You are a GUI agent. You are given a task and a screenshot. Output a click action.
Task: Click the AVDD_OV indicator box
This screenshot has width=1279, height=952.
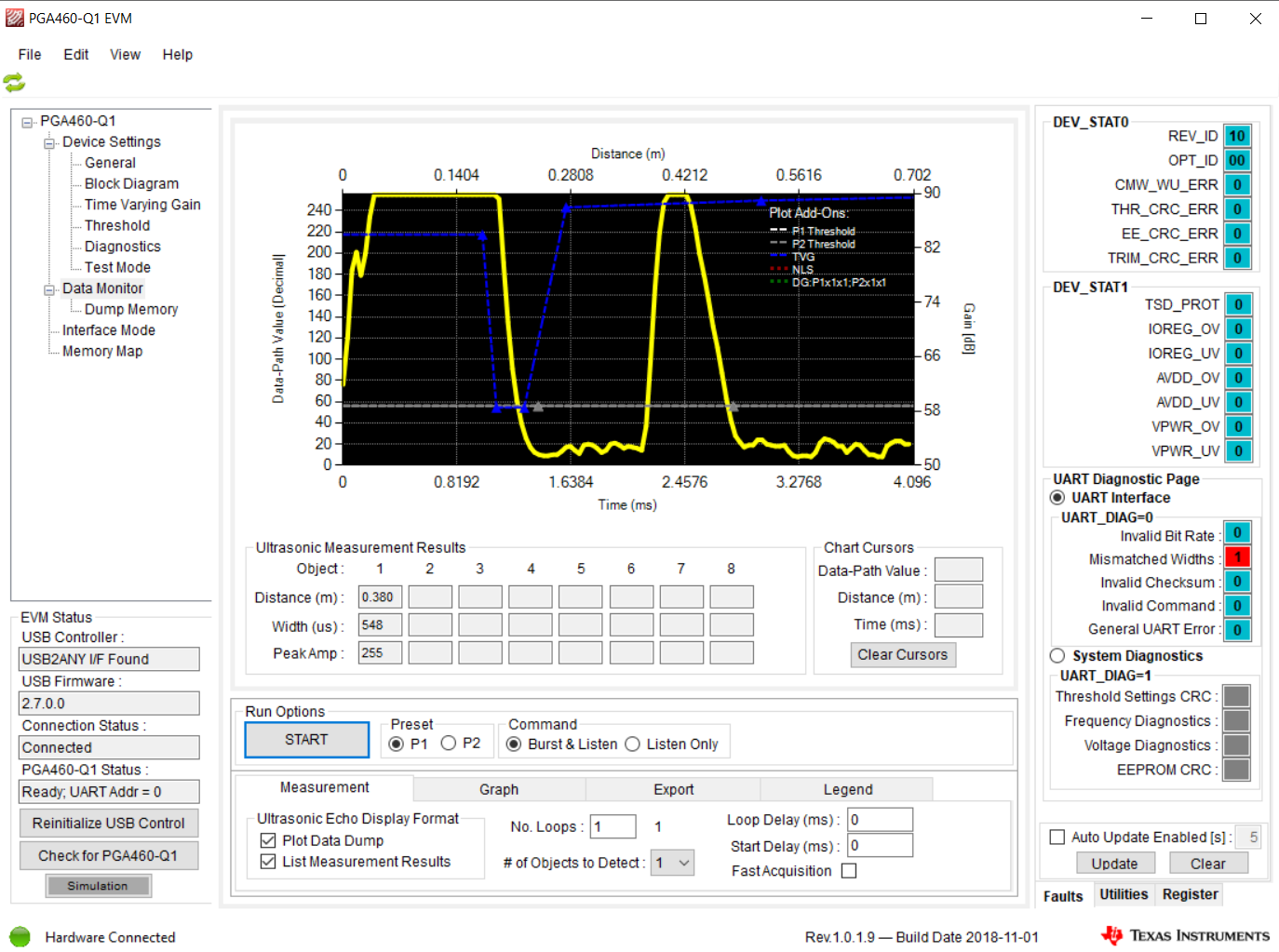click(x=1238, y=378)
